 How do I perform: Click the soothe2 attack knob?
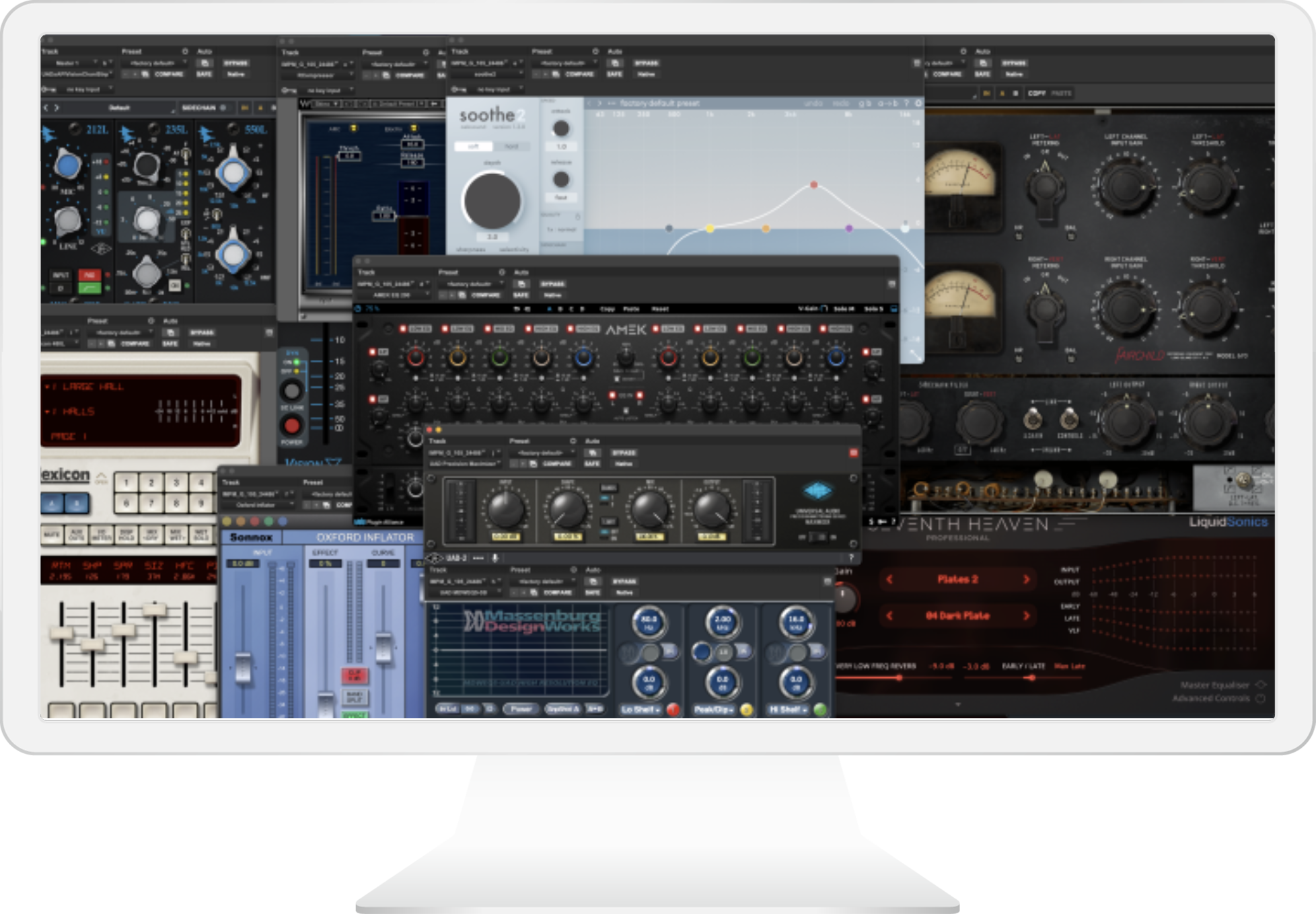point(560,128)
